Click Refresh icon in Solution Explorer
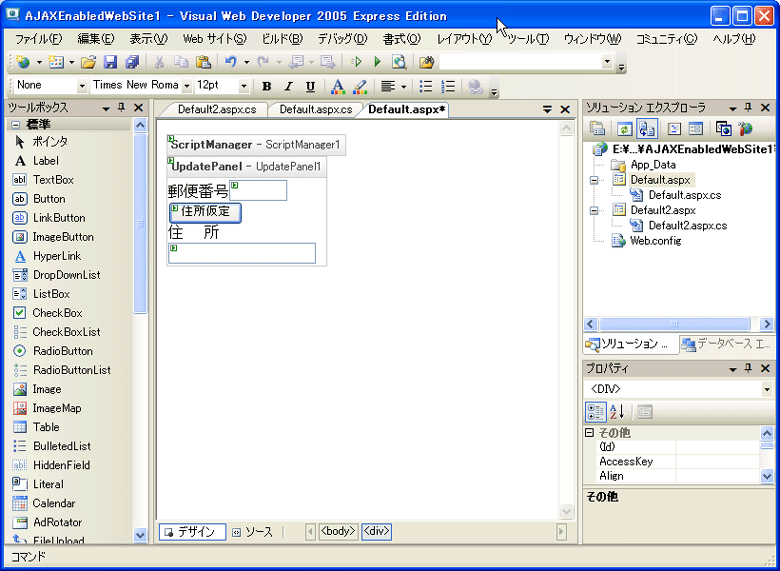Image resolution: width=780 pixels, height=571 pixels. coord(625,129)
